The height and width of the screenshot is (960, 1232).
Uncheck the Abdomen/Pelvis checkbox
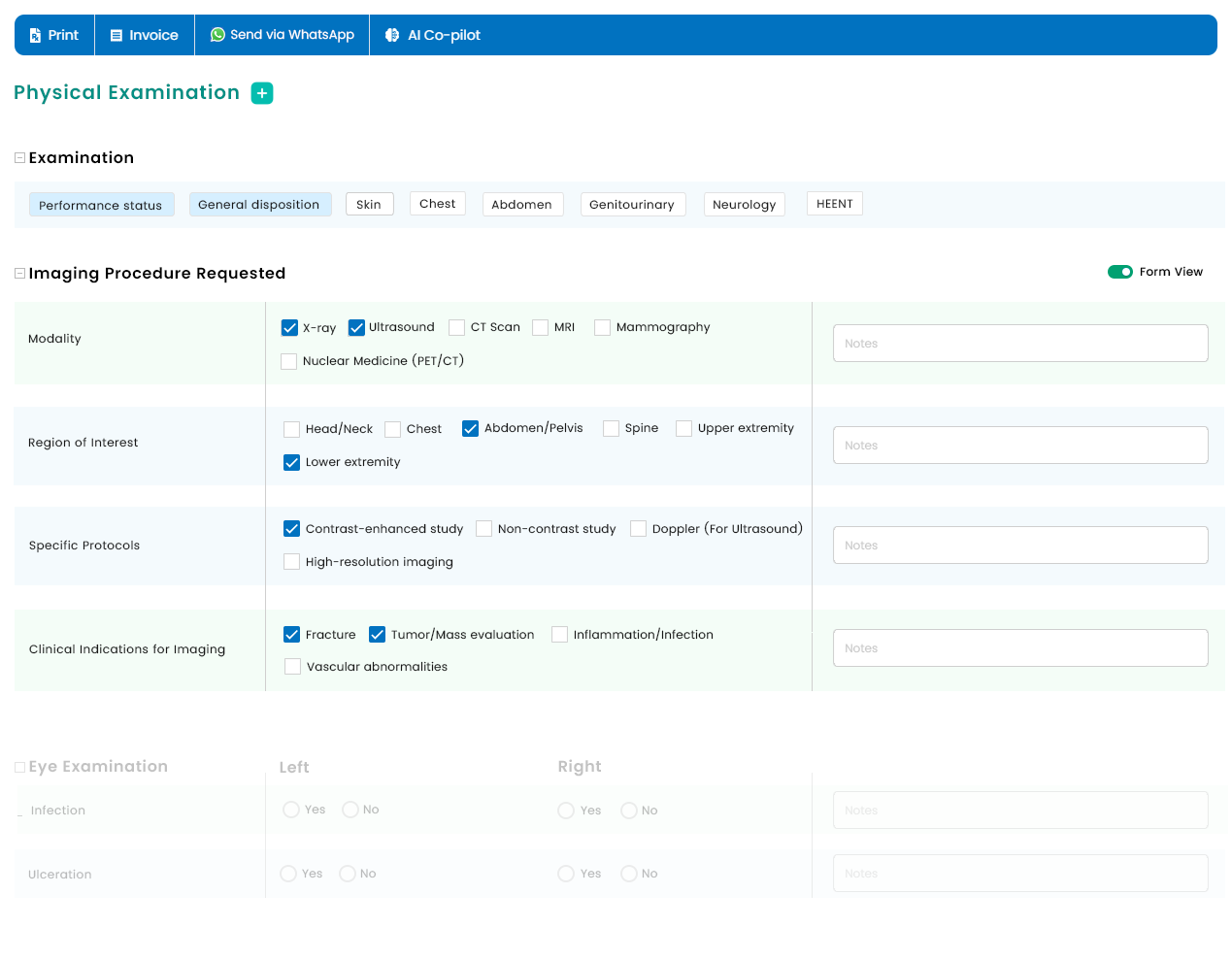(471, 429)
